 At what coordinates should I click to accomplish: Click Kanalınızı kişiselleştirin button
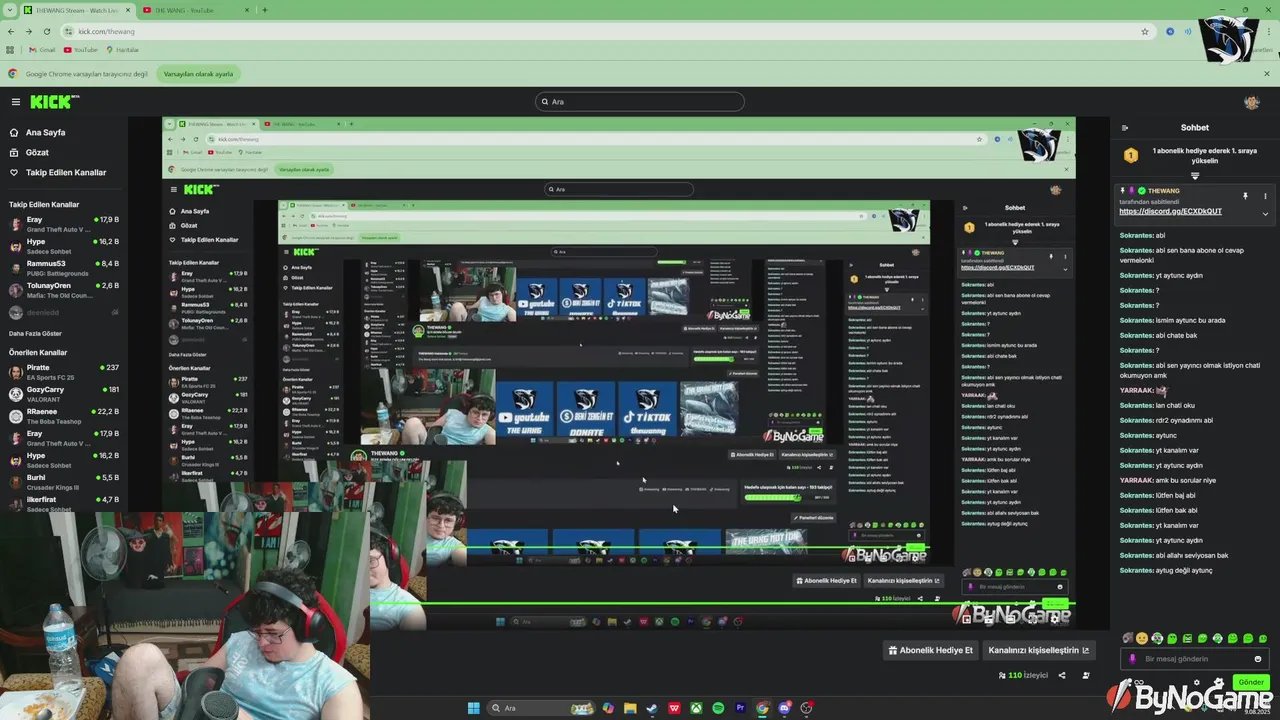[1039, 650]
